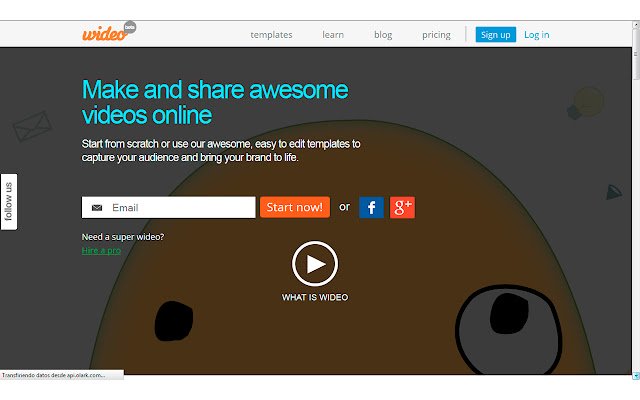Click the Log in link

pyautogui.click(x=537, y=35)
